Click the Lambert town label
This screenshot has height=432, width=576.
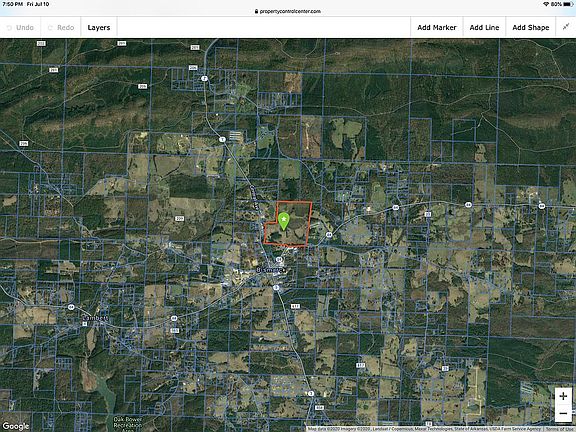[x=95, y=318]
